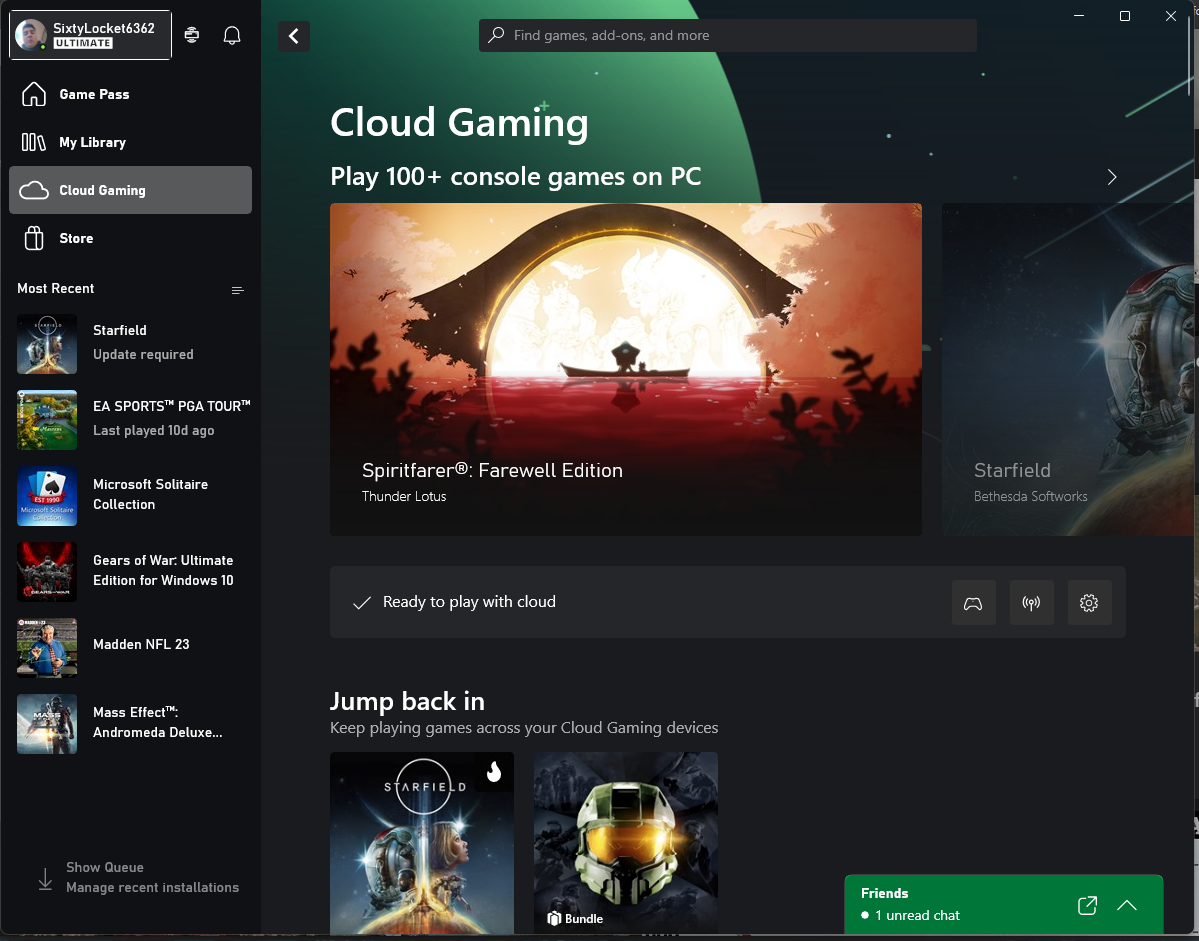Pop out the Friends panel
The height and width of the screenshot is (941, 1199).
pyautogui.click(x=1087, y=905)
